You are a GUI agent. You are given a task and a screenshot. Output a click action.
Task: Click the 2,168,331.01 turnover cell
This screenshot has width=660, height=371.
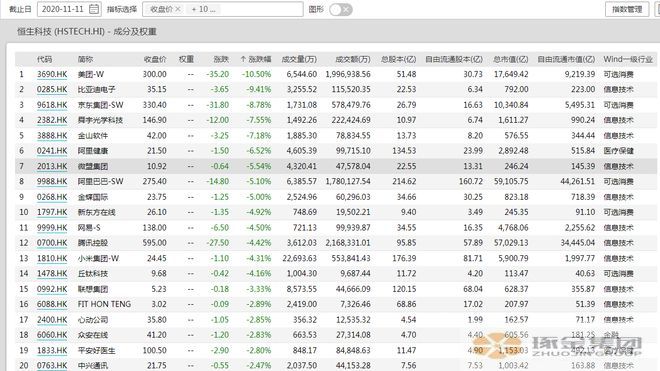(348, 243)
